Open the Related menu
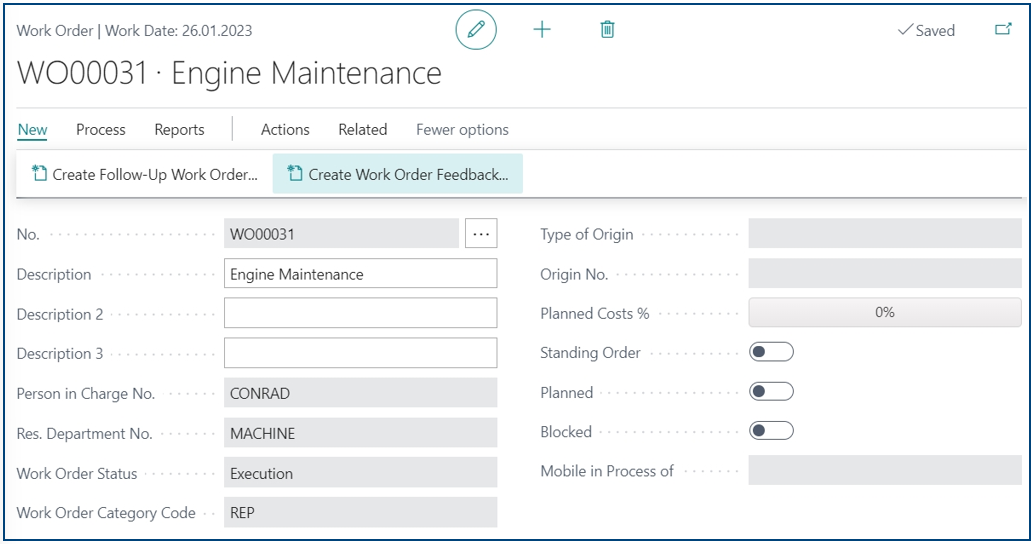The image size is (1034, 544). tap(363, 129)
